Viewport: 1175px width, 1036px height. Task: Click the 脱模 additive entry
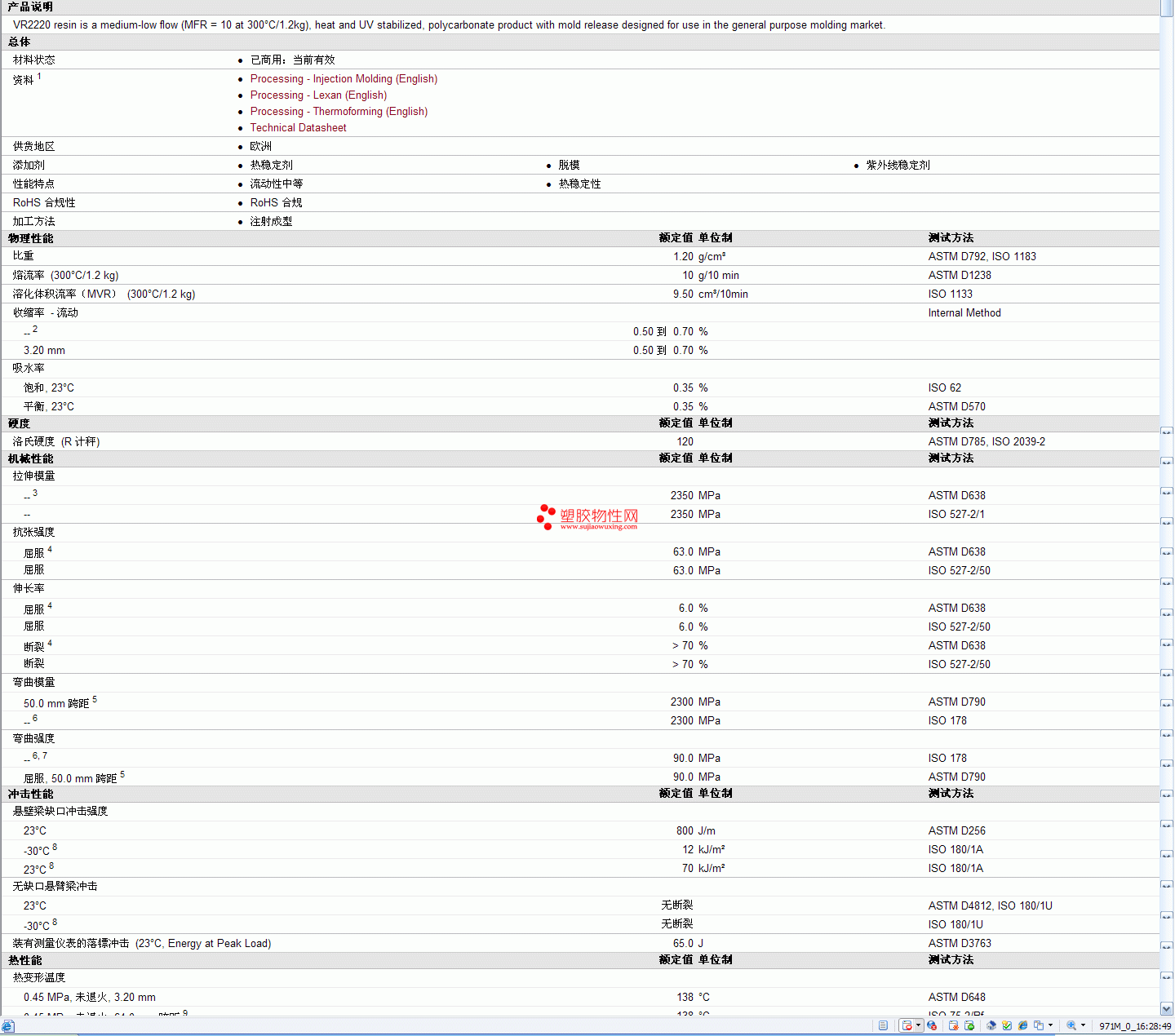[569, 166]
